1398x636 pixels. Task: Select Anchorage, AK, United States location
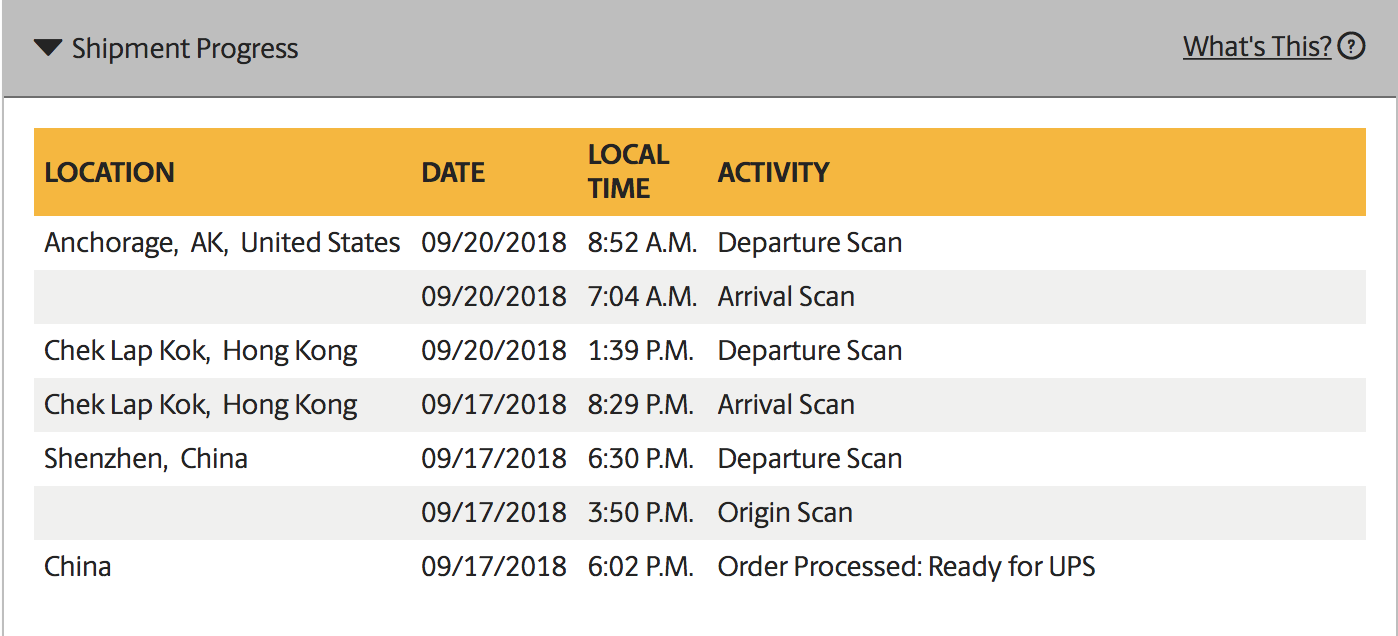click(x=222, y=243)
